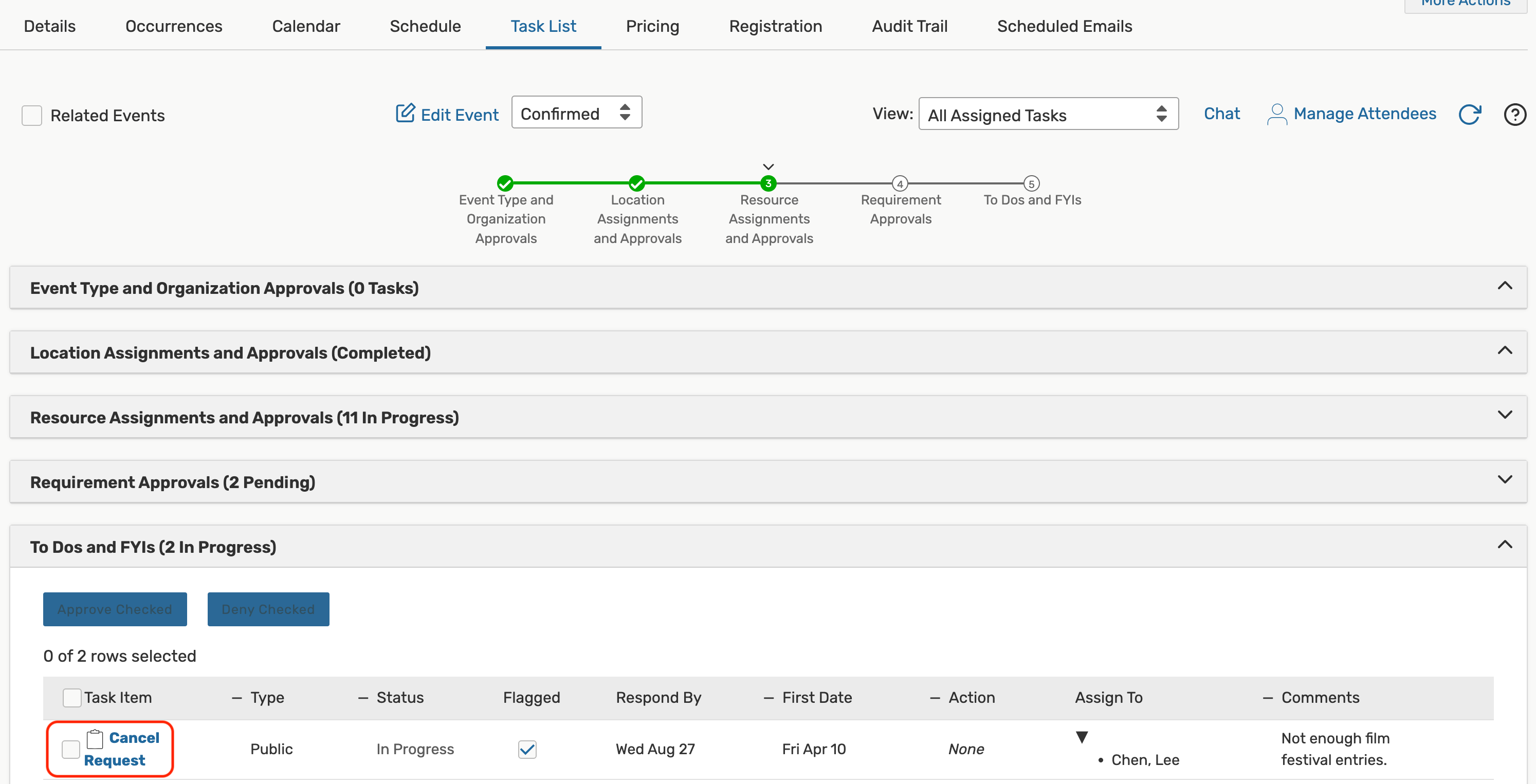This screenshot has height=784, width=1536.
Task: Open the All Assigned Tasks view dropdown
Action: pos(1048,115)
